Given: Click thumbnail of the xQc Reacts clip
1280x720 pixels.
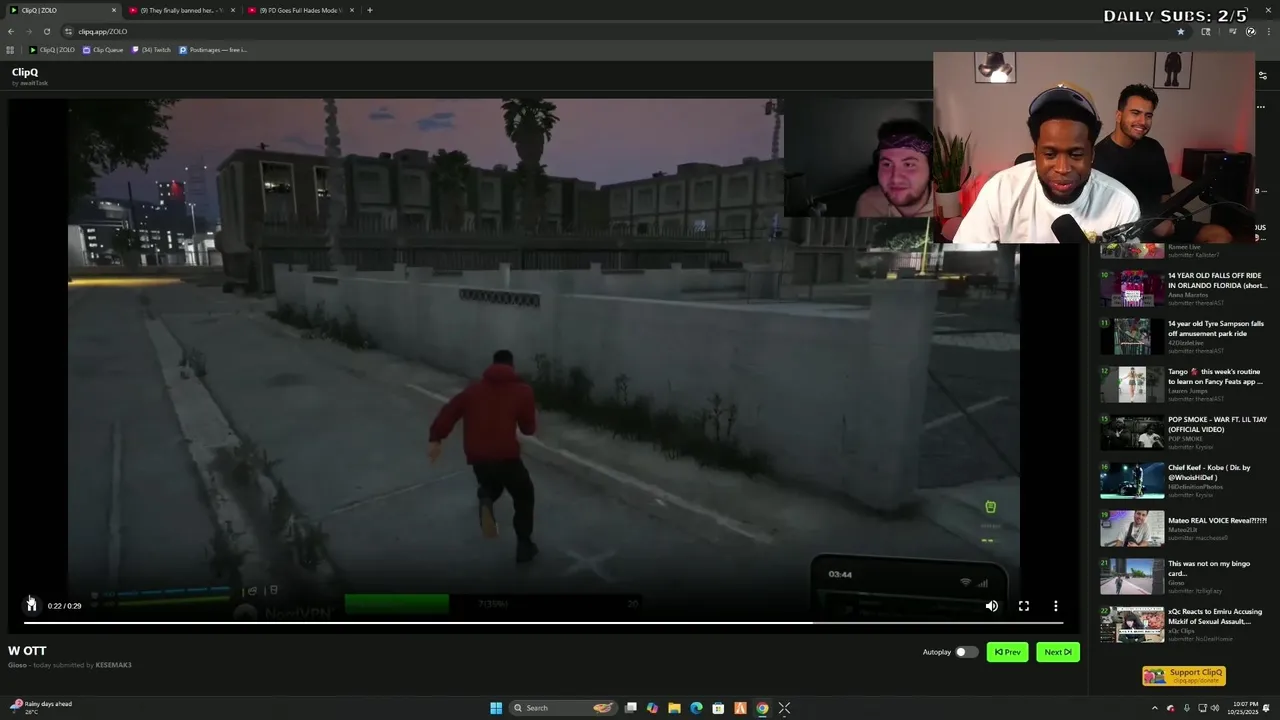Looking at the screenshot, I should pos(1132,625).
